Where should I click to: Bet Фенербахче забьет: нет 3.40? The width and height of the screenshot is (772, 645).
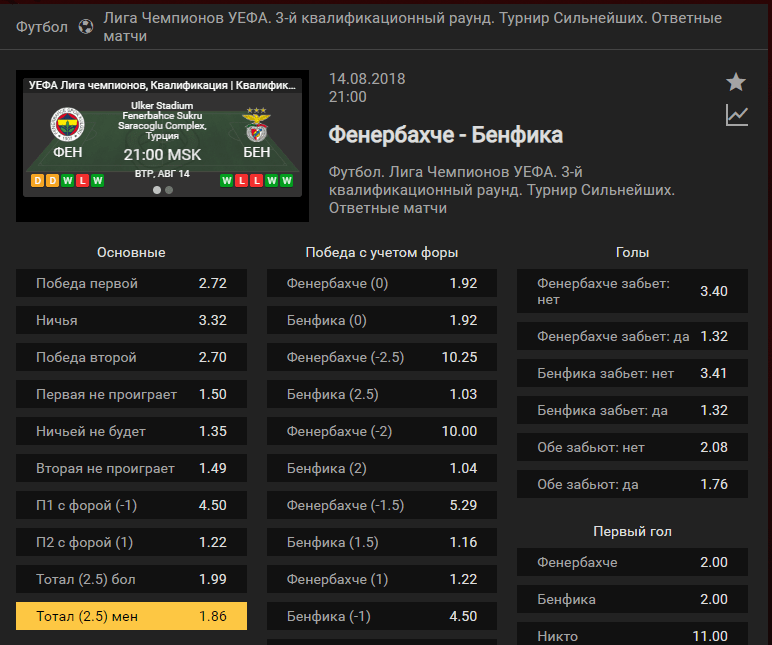(633, 291)
